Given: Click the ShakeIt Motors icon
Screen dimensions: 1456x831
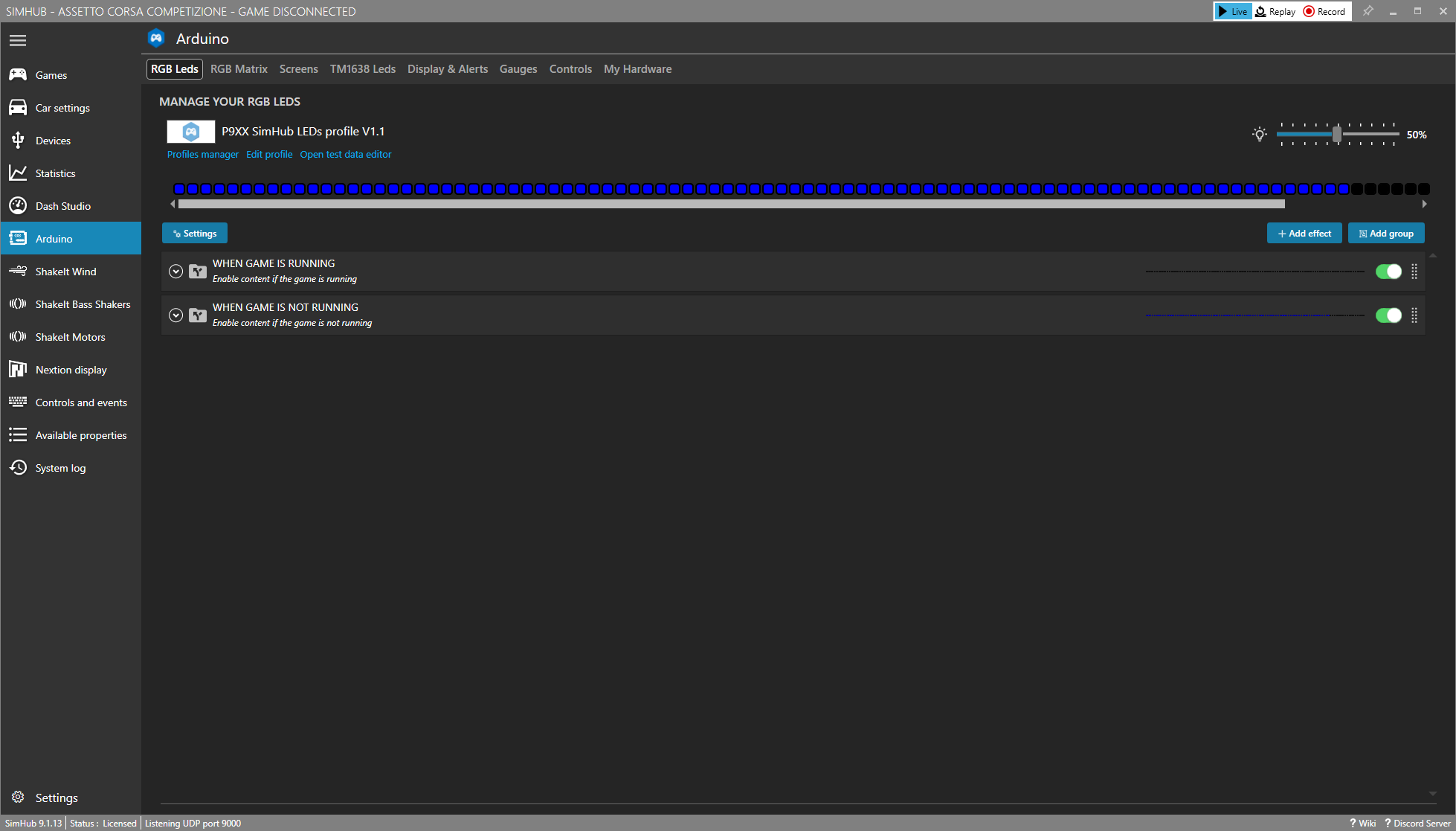Looking at the screenshot, I should [x=18, y=336].
